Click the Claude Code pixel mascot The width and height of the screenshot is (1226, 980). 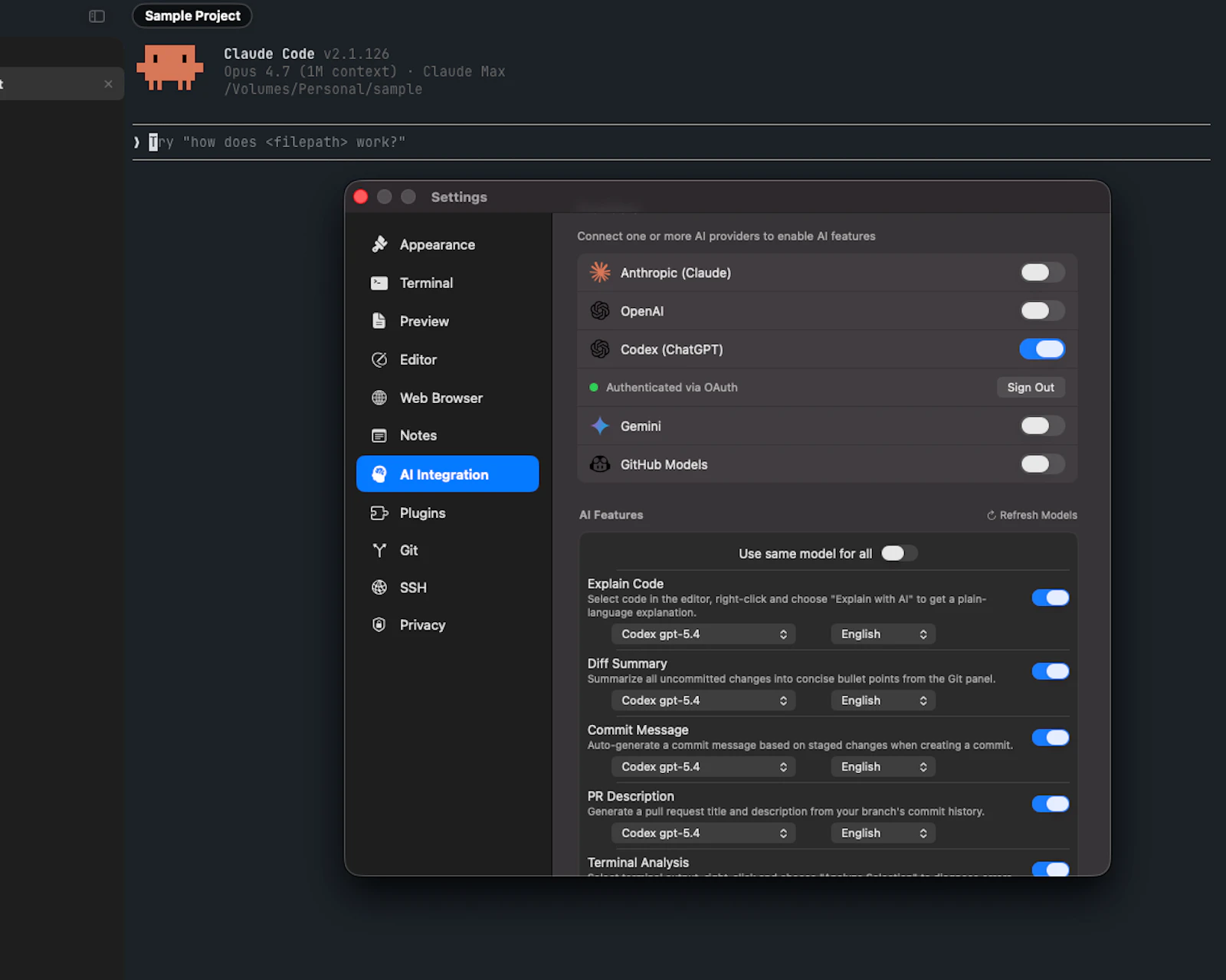[170, 67]
